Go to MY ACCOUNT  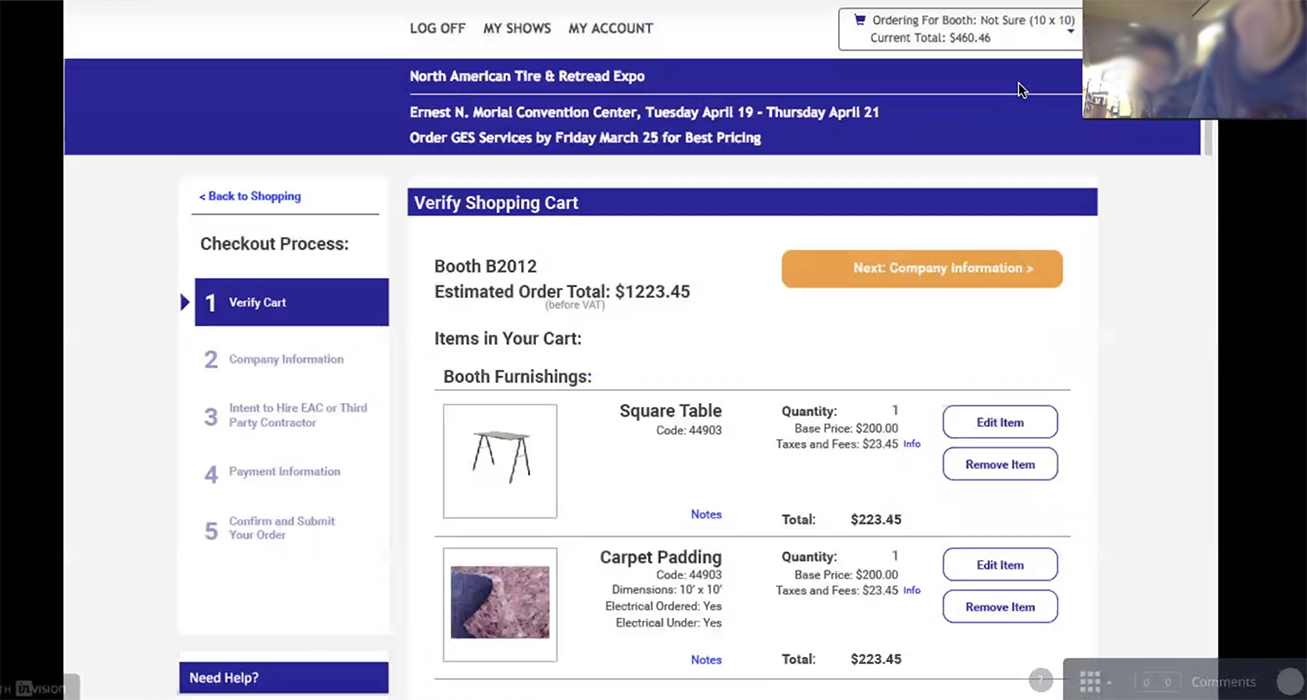click(610, 28)
